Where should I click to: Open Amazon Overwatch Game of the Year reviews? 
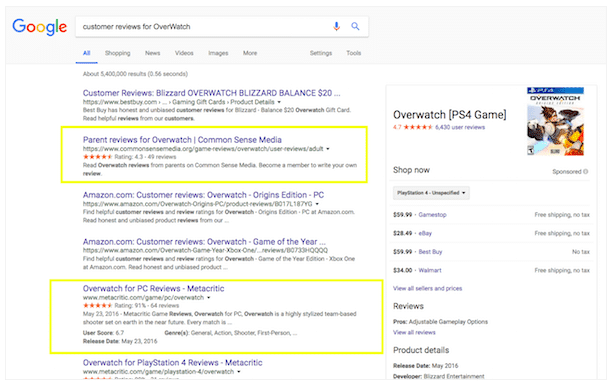click(x=204, y=242)
